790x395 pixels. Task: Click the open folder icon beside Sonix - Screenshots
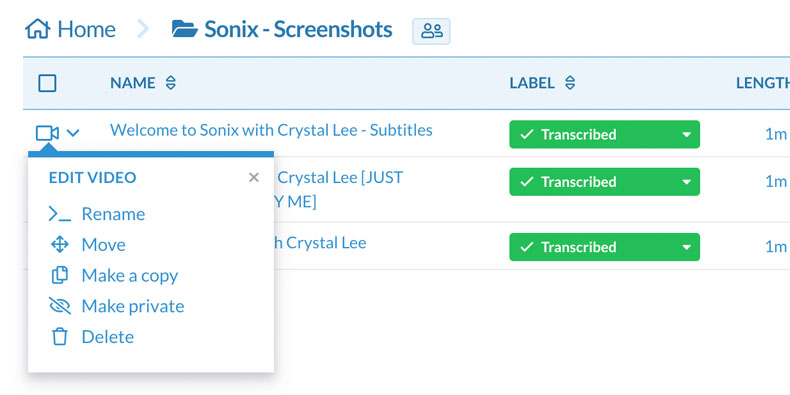[x=184, y=29]
